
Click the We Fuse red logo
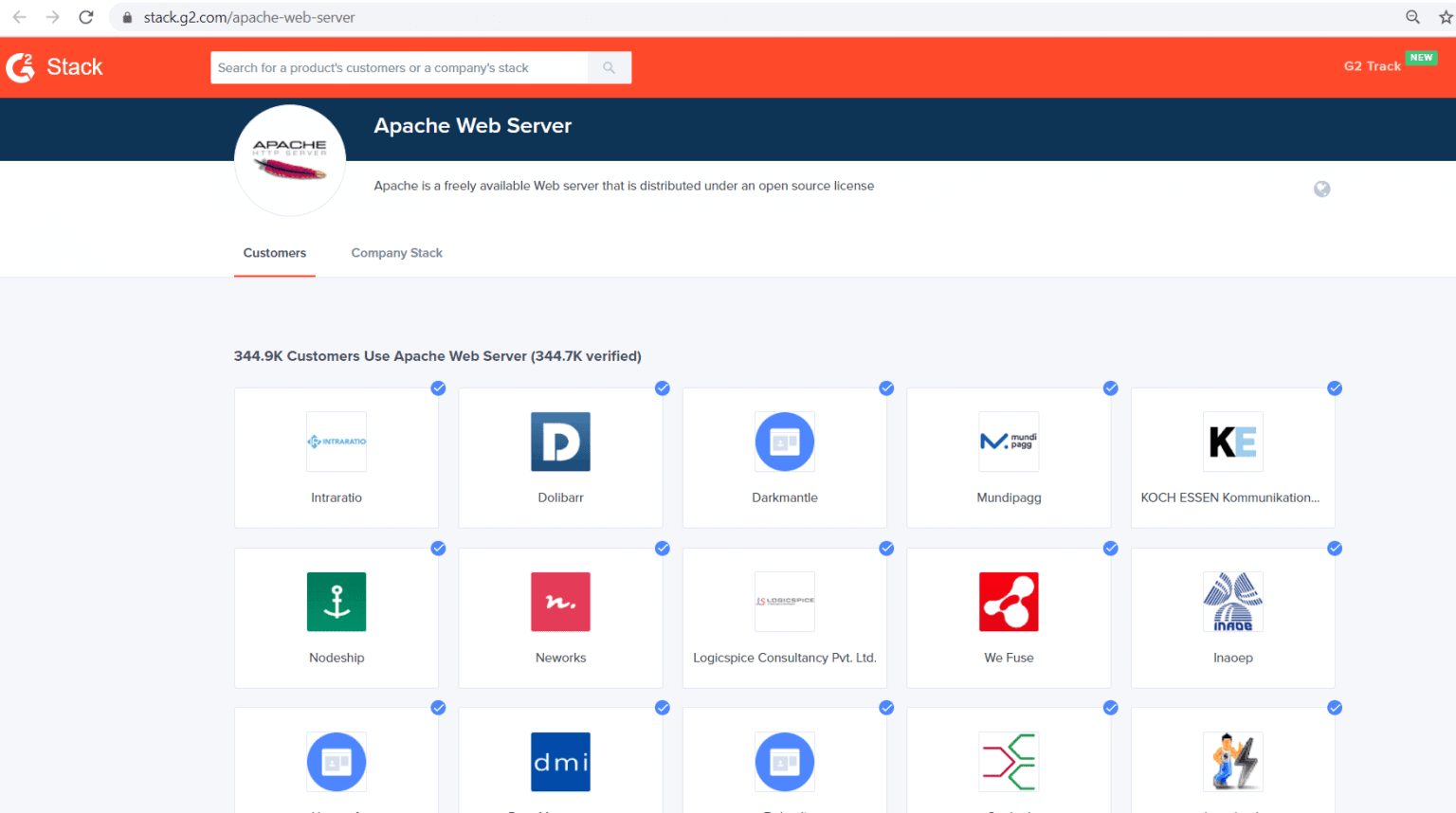click(x=1009, y=602)
